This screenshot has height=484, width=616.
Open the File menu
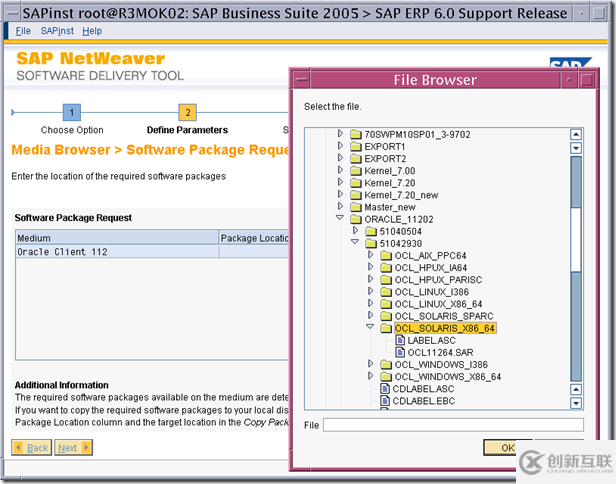[23, 31]
